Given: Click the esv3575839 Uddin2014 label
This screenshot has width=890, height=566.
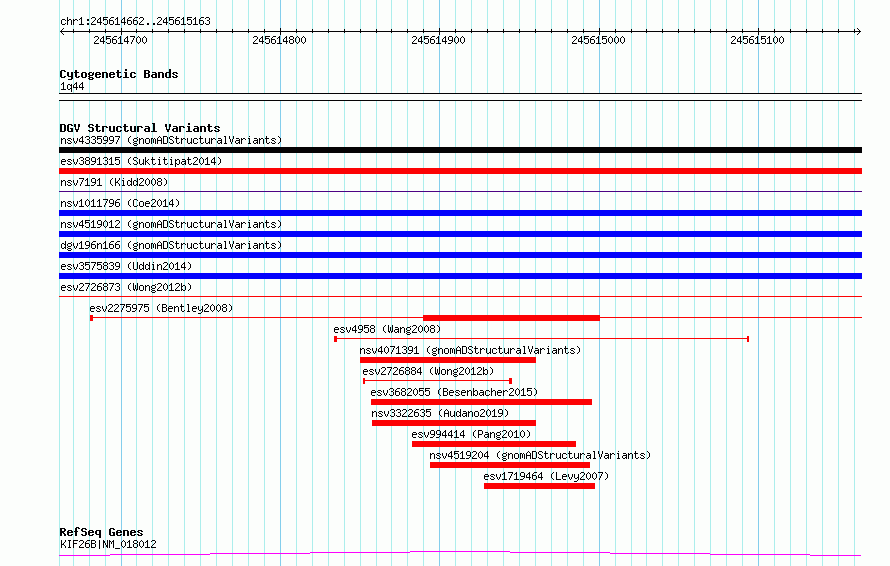Looking at the screenshot, I should point(126,266).
